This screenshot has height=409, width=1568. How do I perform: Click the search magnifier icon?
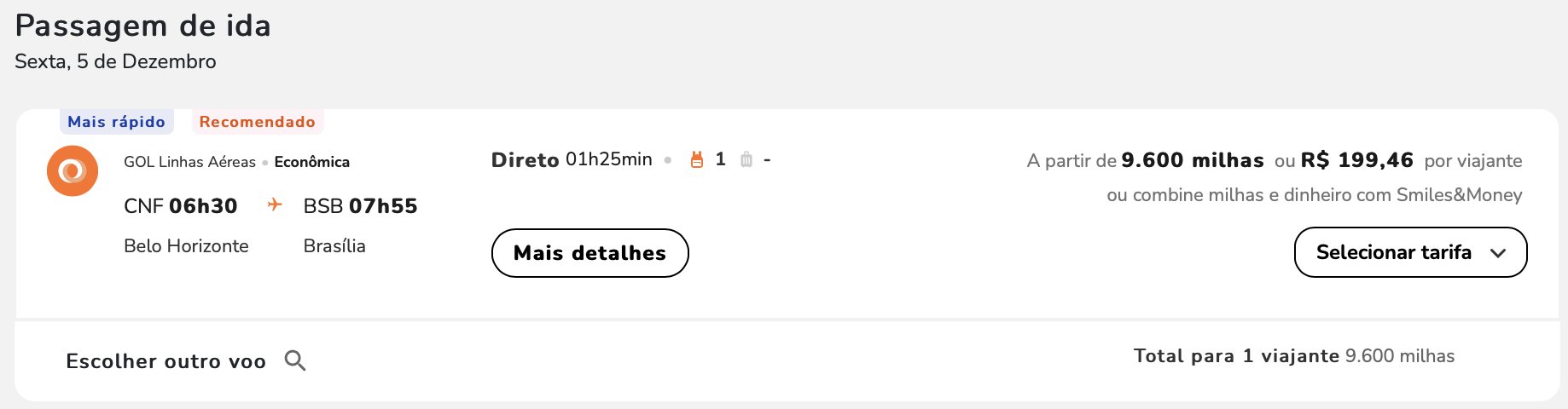tap(295, 360)
